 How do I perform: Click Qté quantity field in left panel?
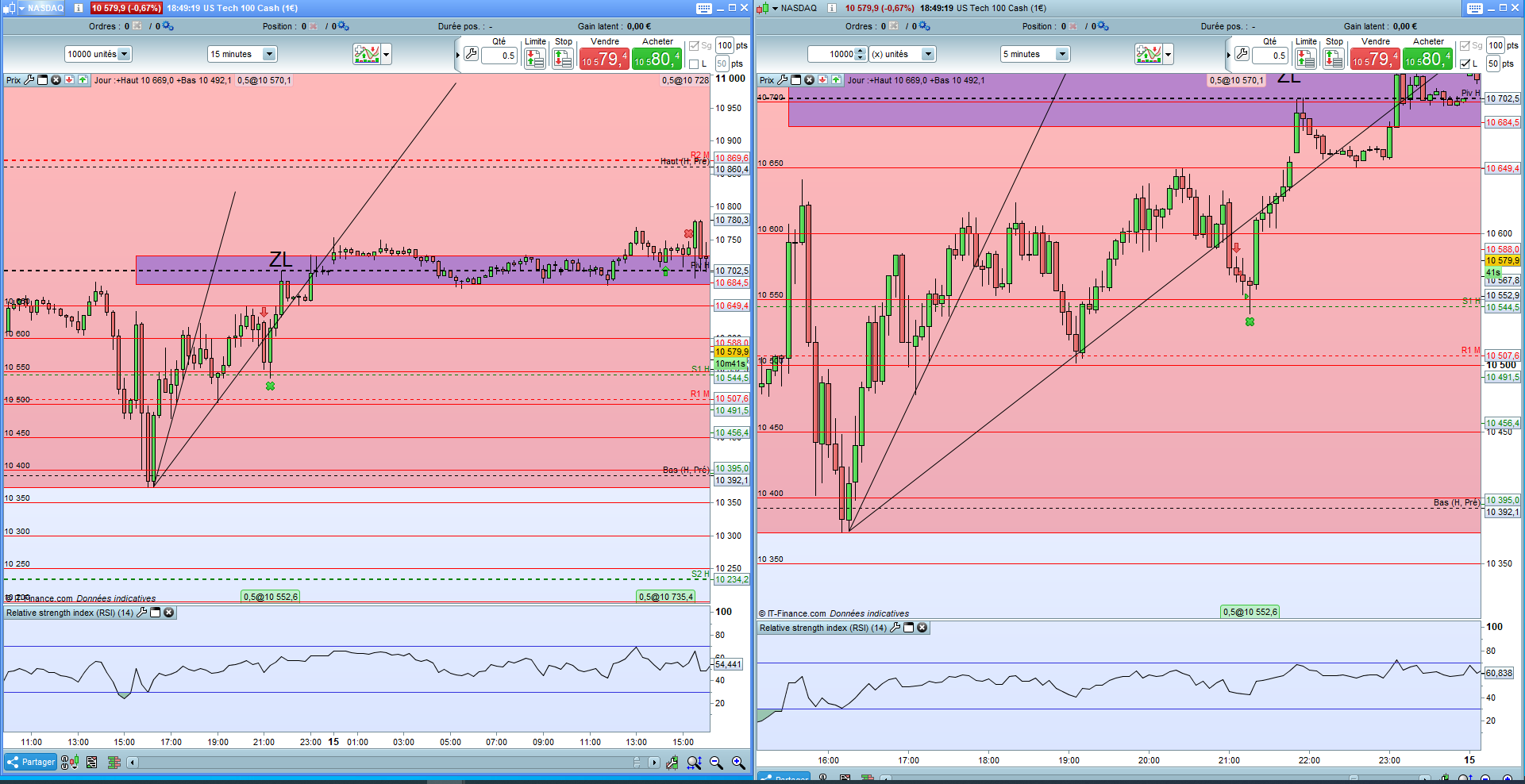[x=499, y=56]
